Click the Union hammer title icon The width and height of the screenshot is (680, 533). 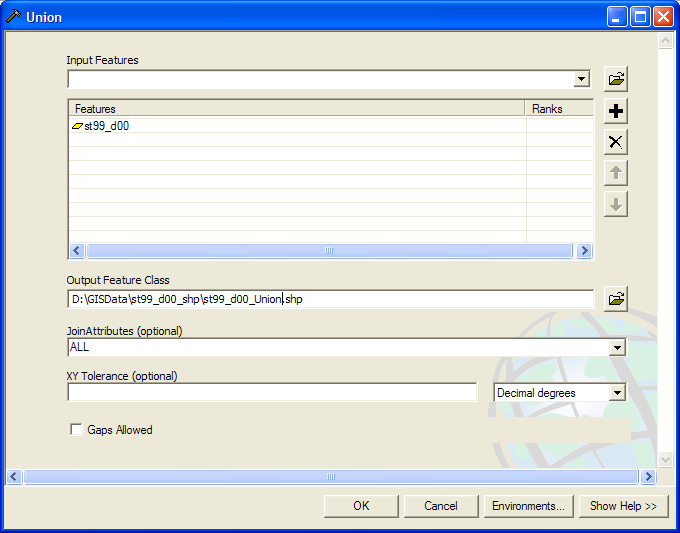coord(14,17)
